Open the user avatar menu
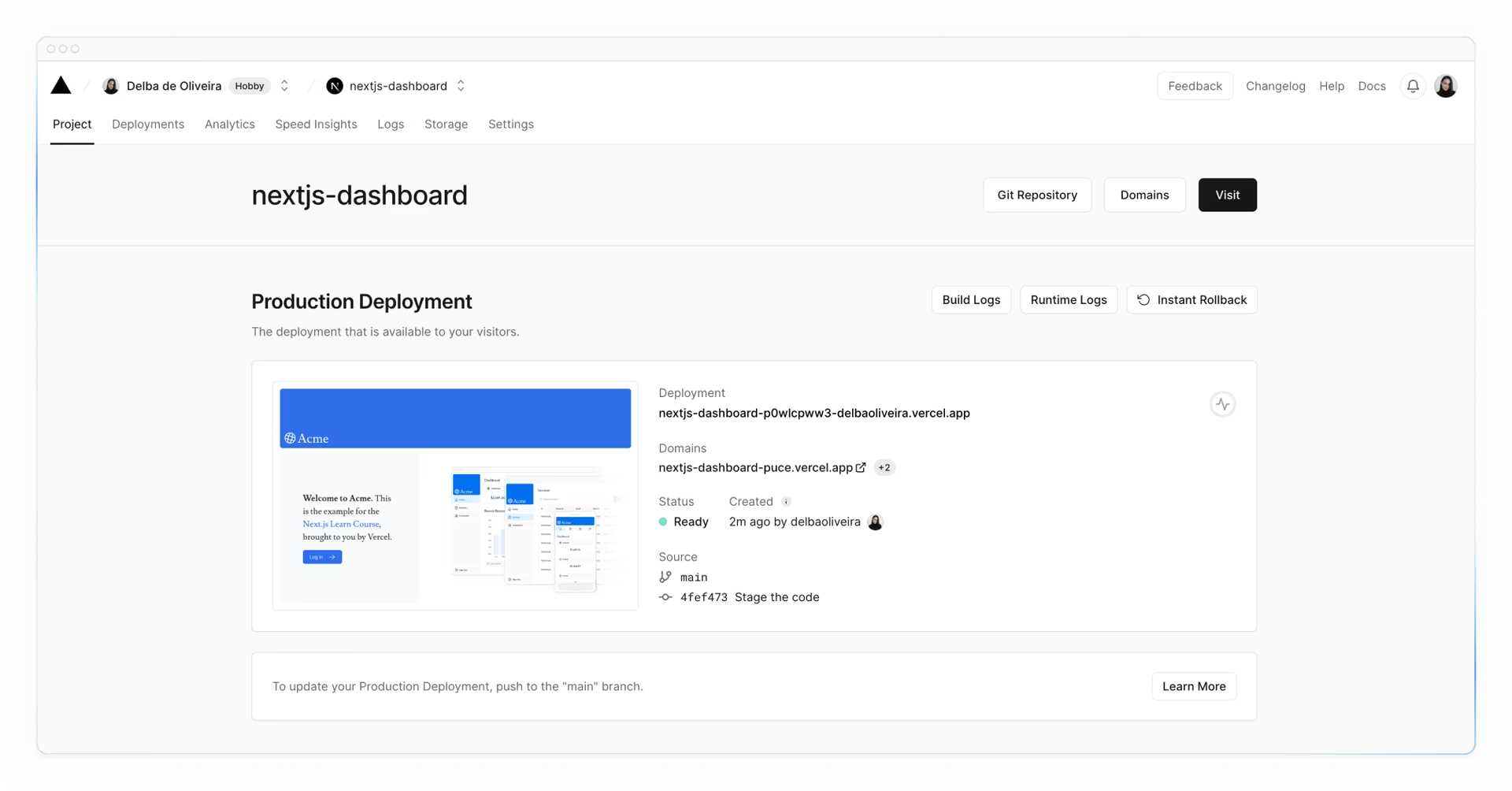This screenshot has width=1512, height=791. (x=1445, y=86)
